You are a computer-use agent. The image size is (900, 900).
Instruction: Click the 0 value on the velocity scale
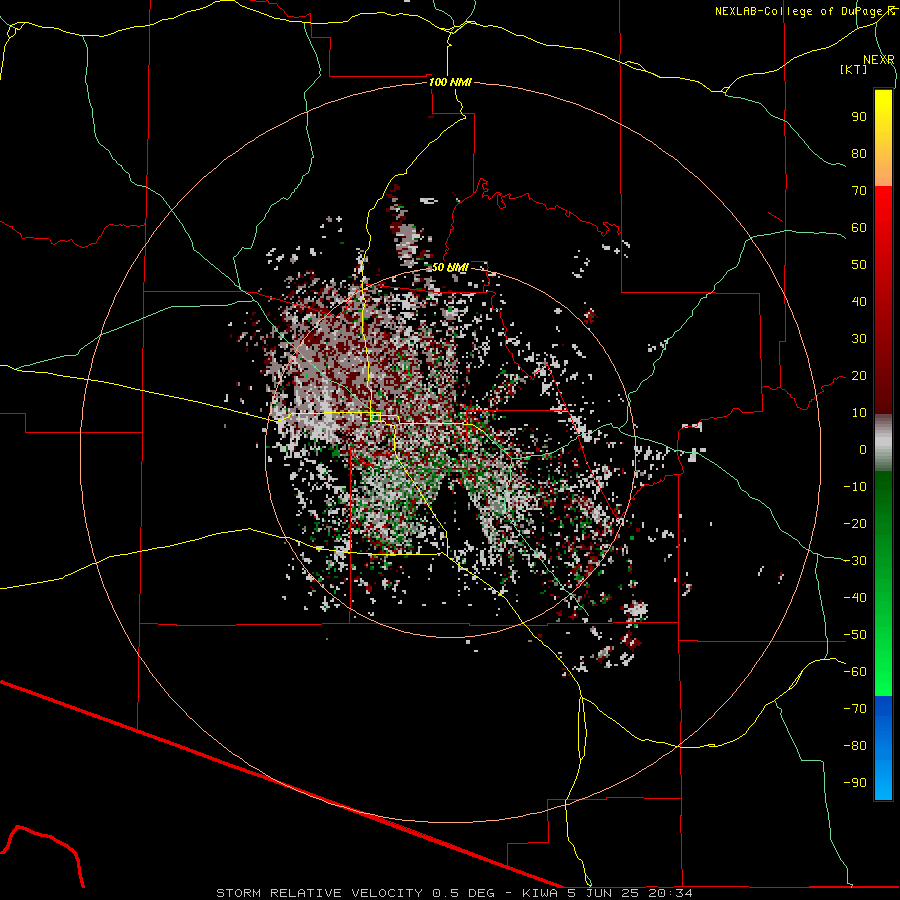863,449
